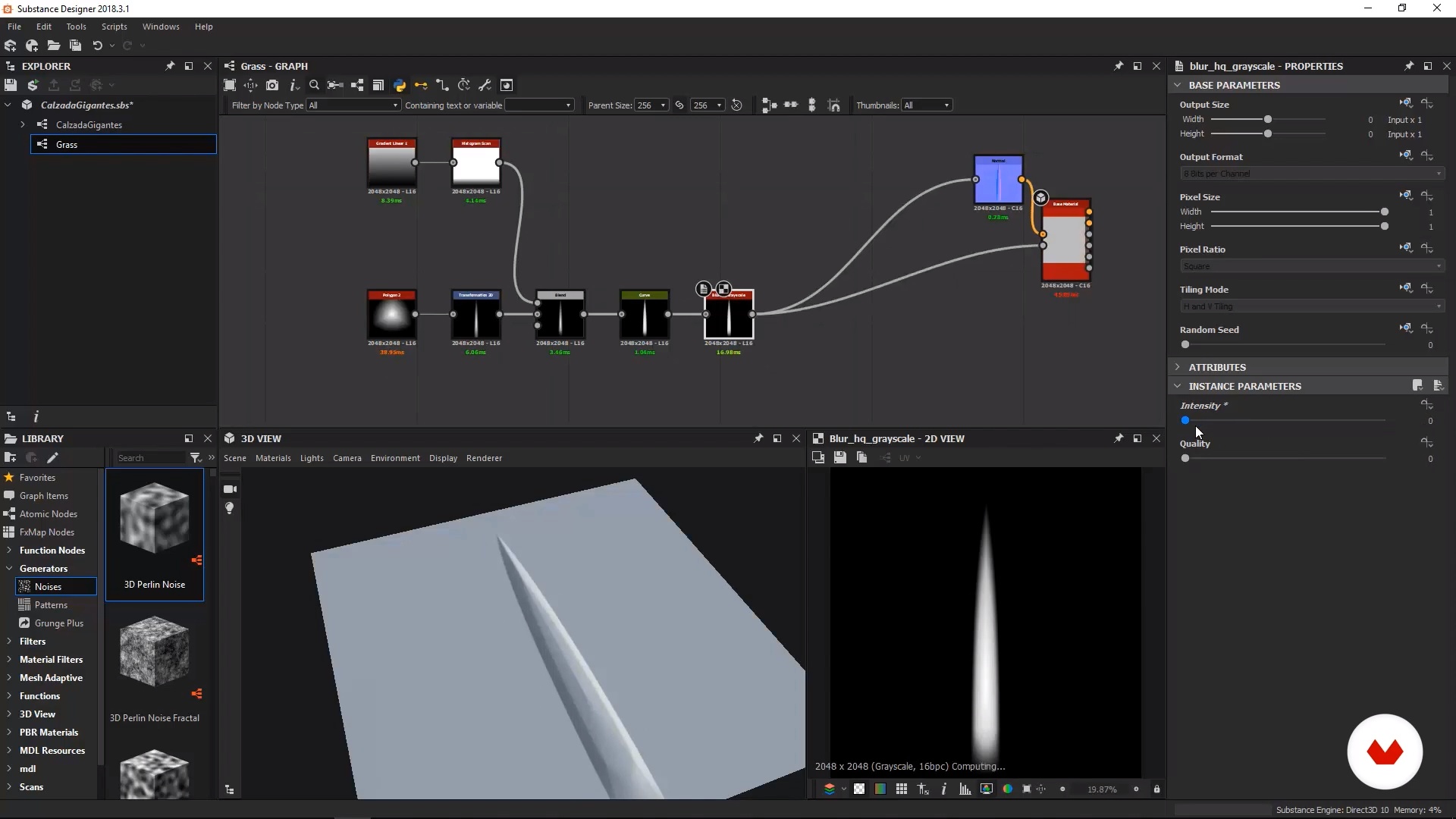This screenshot has height=819, width=1456.
Task: Click the 19.87% zoom value in 2D View
Action: [x=1102, y=789]
